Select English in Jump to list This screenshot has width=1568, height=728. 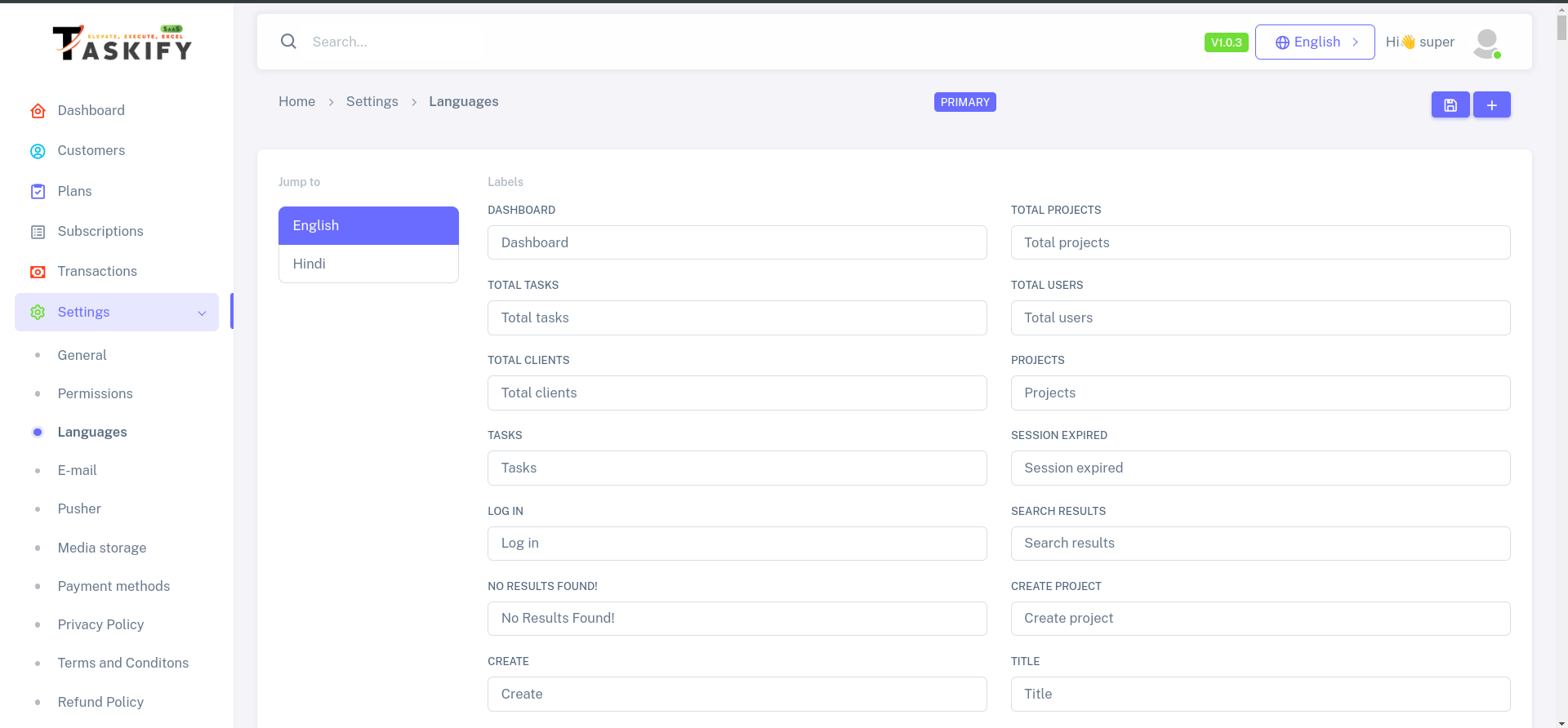368,225
